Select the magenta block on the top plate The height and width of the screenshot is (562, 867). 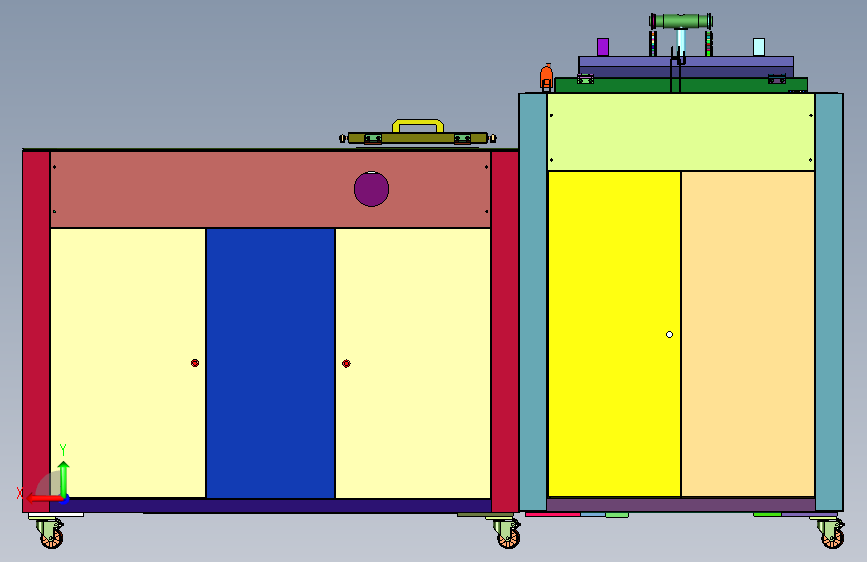click(x=603, y=47)
